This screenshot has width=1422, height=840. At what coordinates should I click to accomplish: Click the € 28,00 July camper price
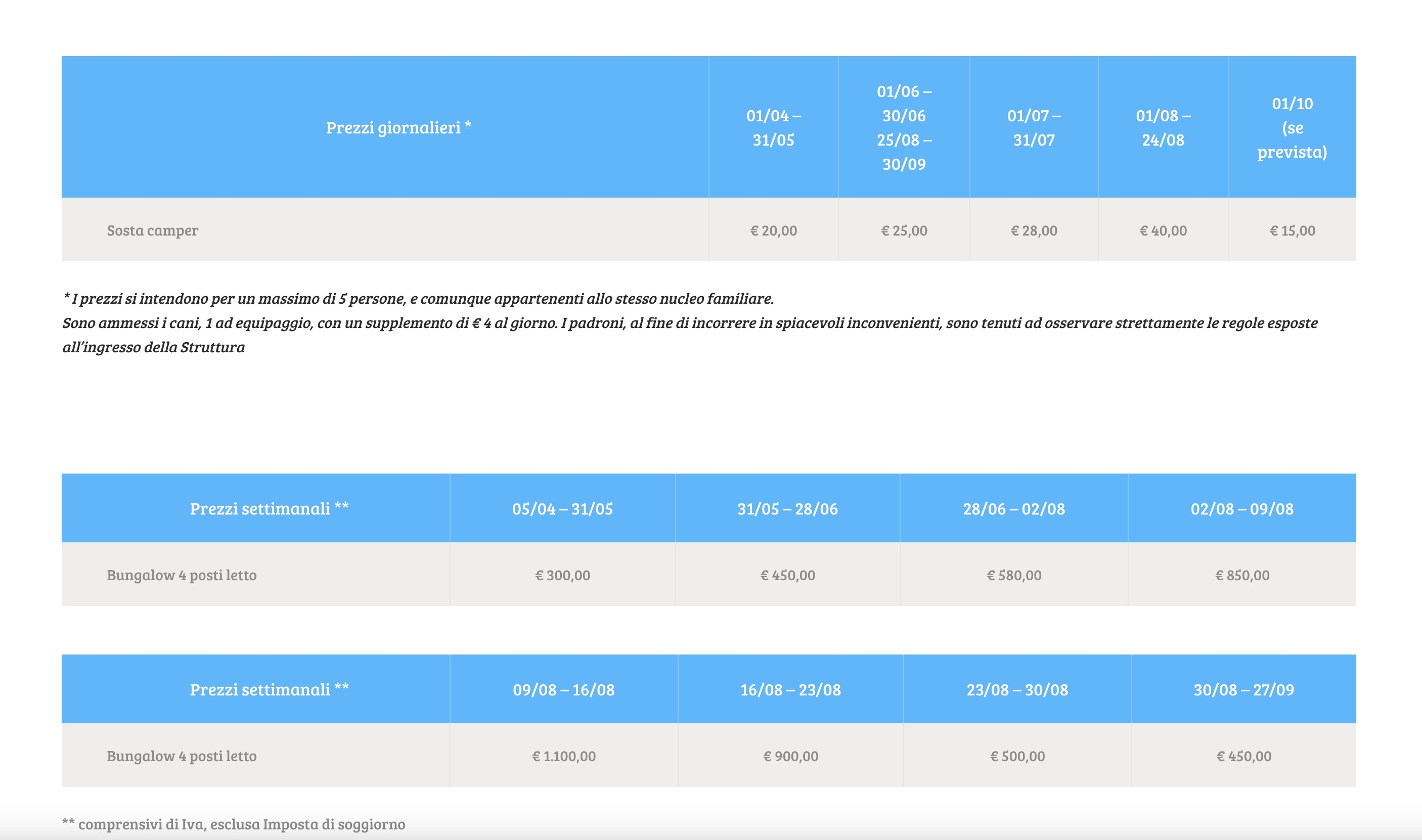[x=1034, y=230]
